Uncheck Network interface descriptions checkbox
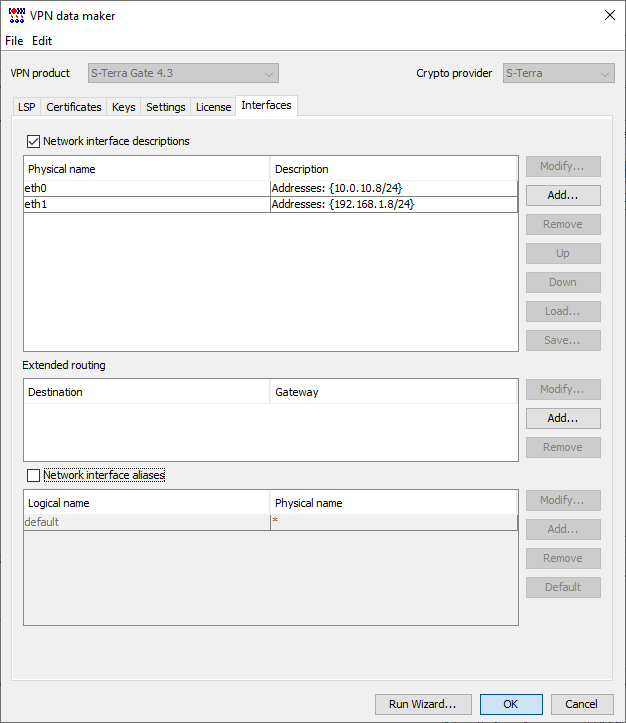The width and height of the screenshot is (626, 723). tap(34, 141)
